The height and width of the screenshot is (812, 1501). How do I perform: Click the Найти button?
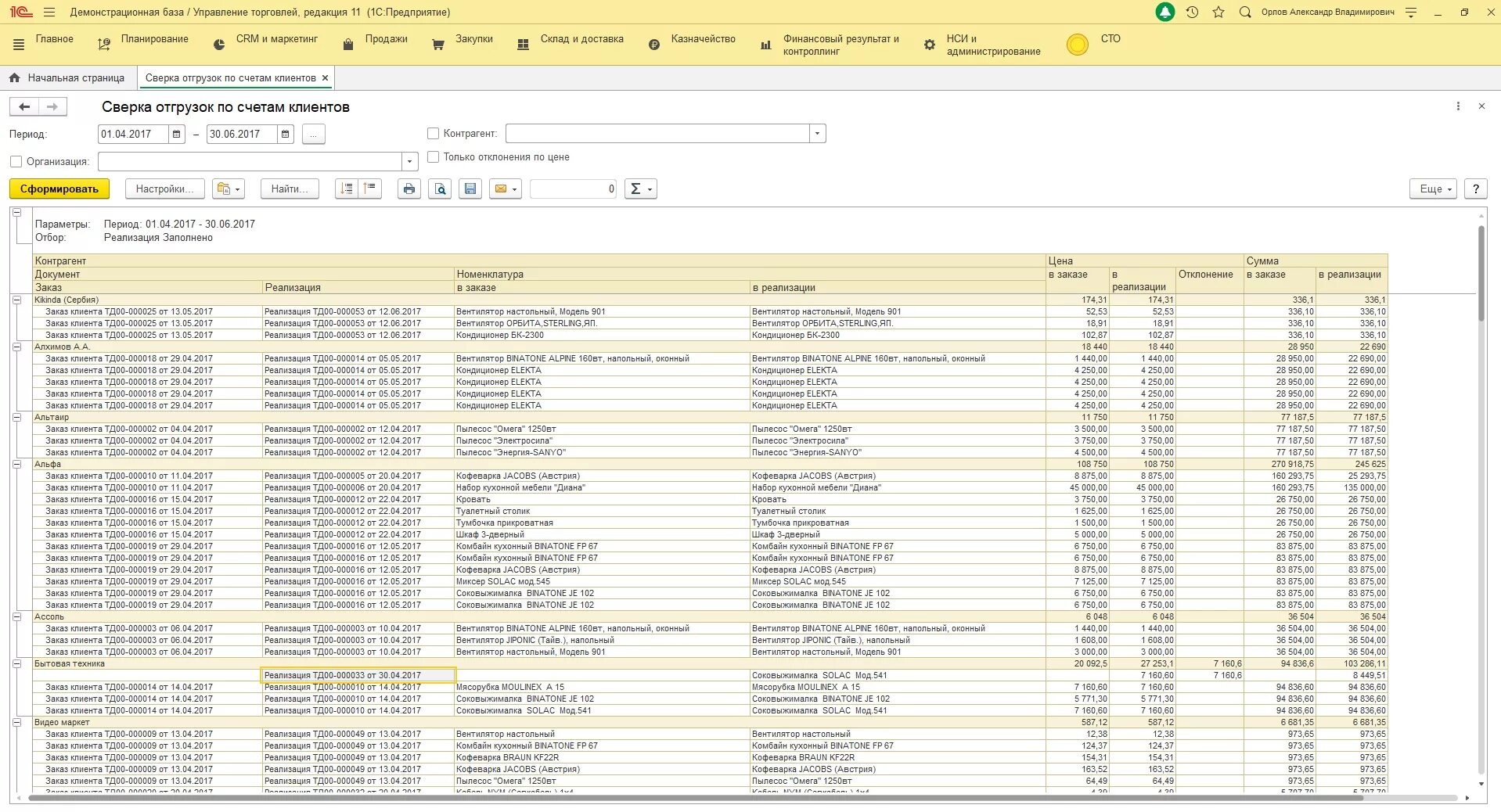(290, 189)
